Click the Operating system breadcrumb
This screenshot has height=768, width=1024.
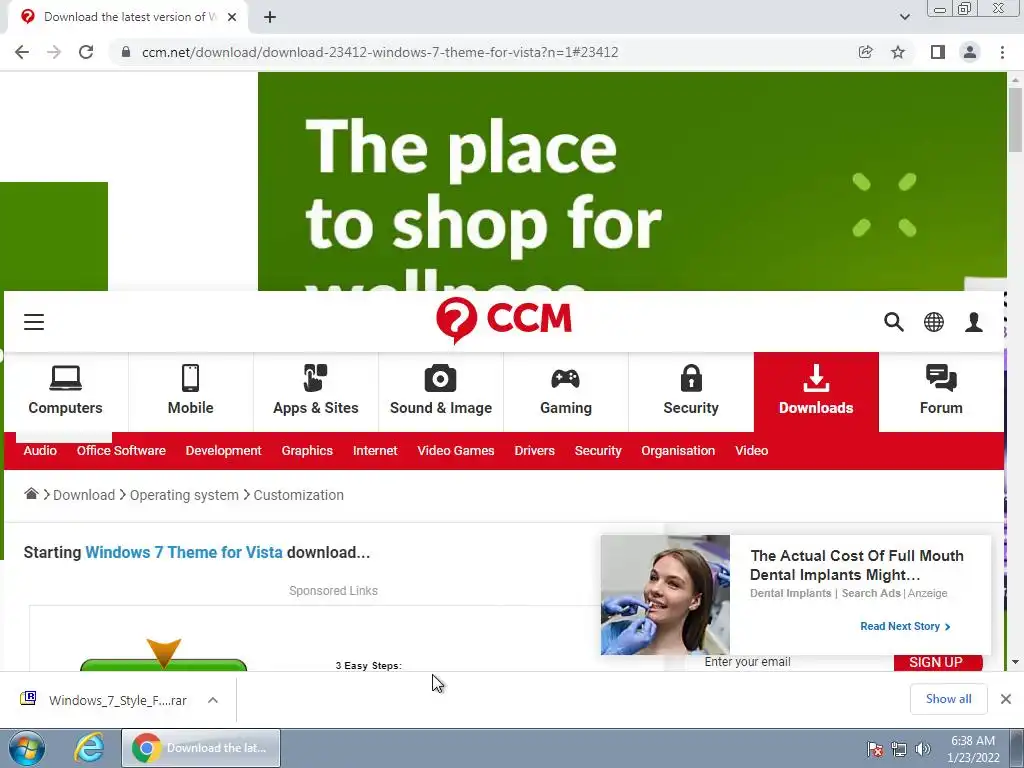[x=184, y=495]
